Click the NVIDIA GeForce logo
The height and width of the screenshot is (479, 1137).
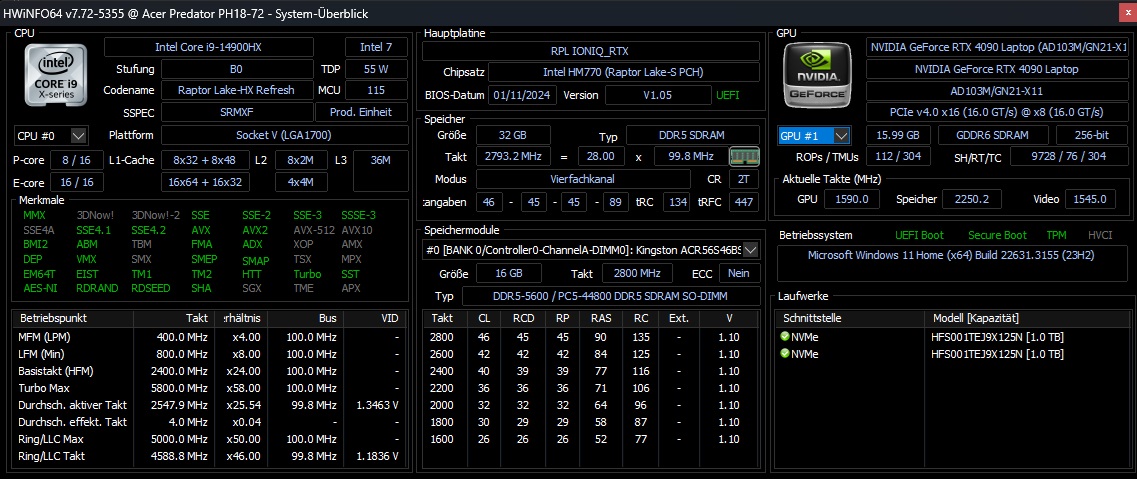point(818,75)
